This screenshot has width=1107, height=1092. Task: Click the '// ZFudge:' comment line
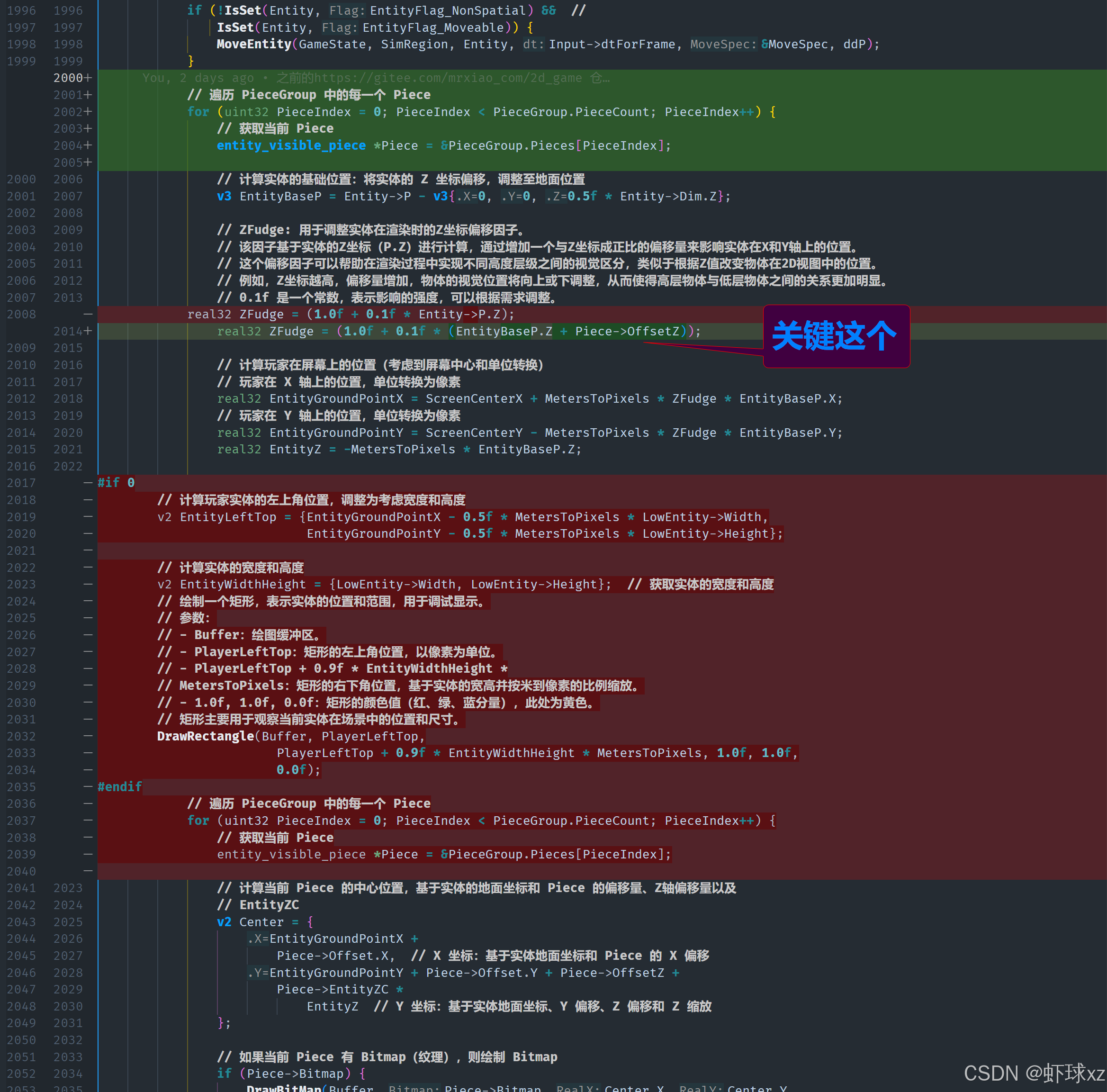click(x=371, y=230)
